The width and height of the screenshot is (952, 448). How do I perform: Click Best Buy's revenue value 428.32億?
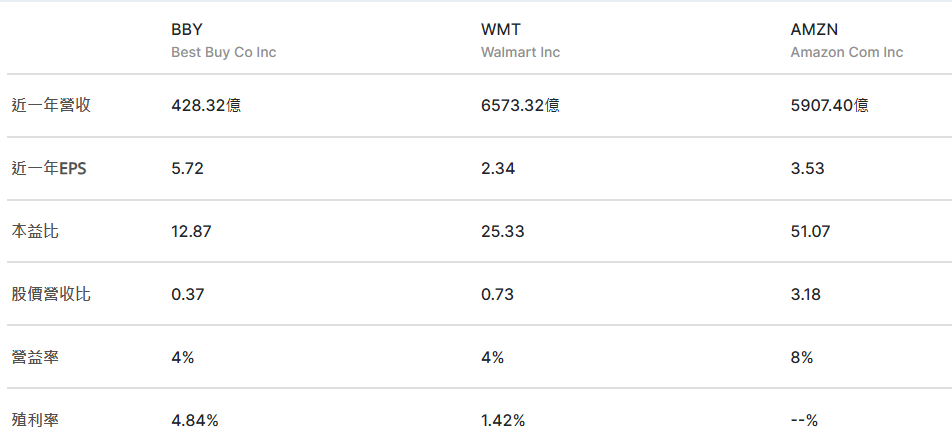click(206, 105)
